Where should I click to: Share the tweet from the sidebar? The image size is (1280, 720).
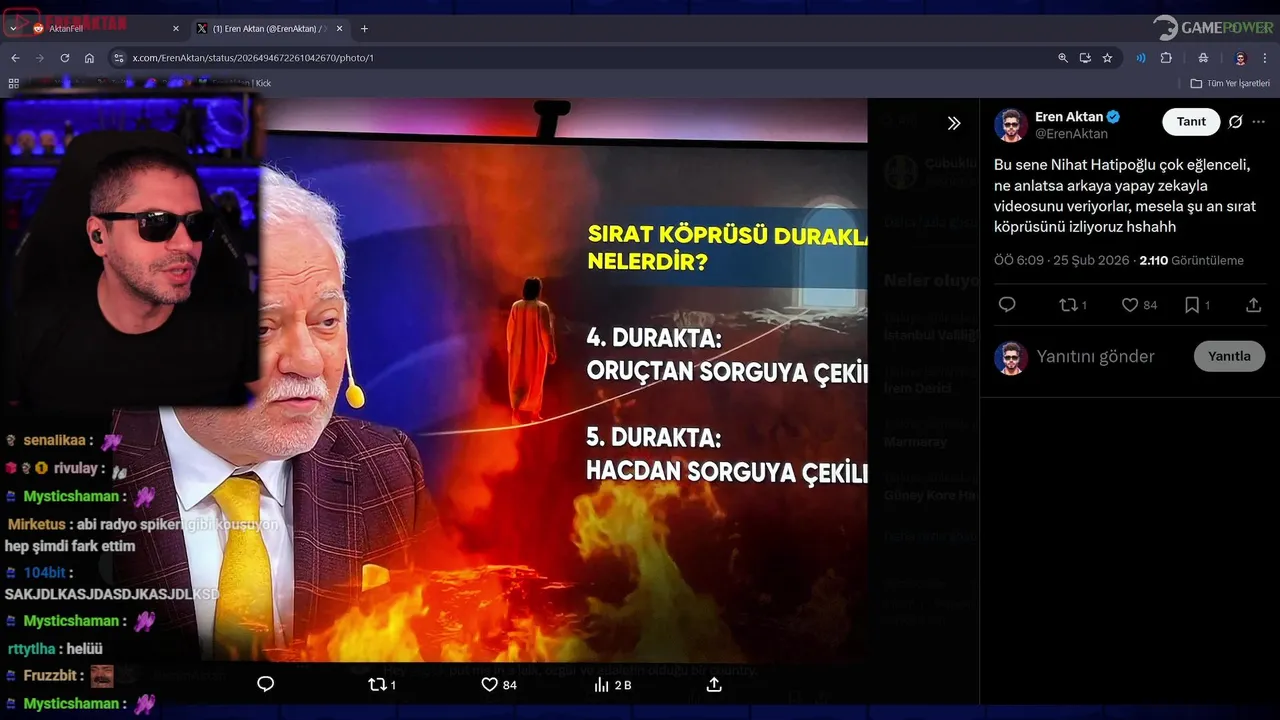(1253, 305)
